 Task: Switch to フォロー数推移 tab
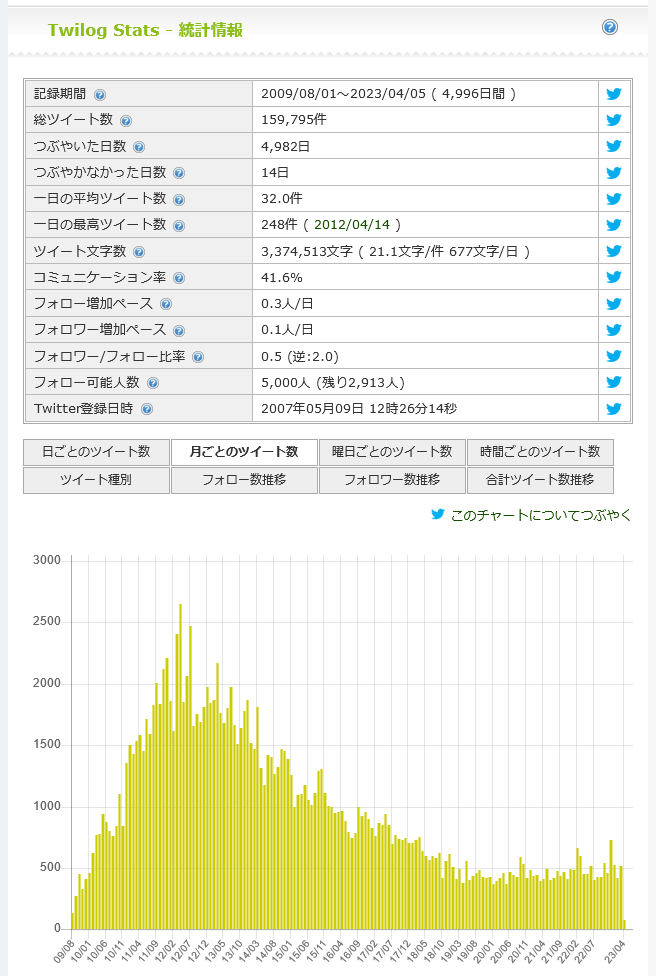click(244, 480)
